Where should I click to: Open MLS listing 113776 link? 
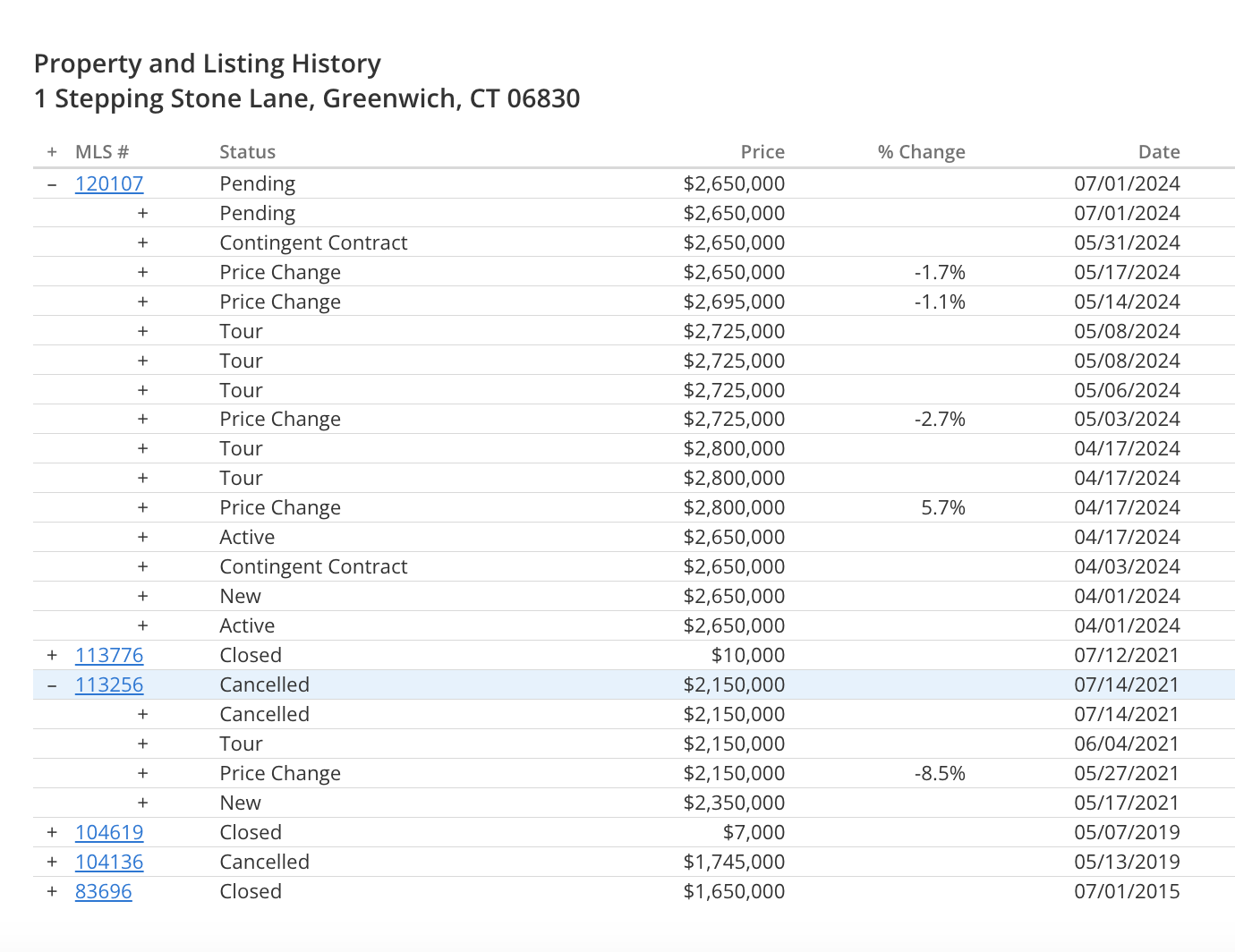coord(109,655)
